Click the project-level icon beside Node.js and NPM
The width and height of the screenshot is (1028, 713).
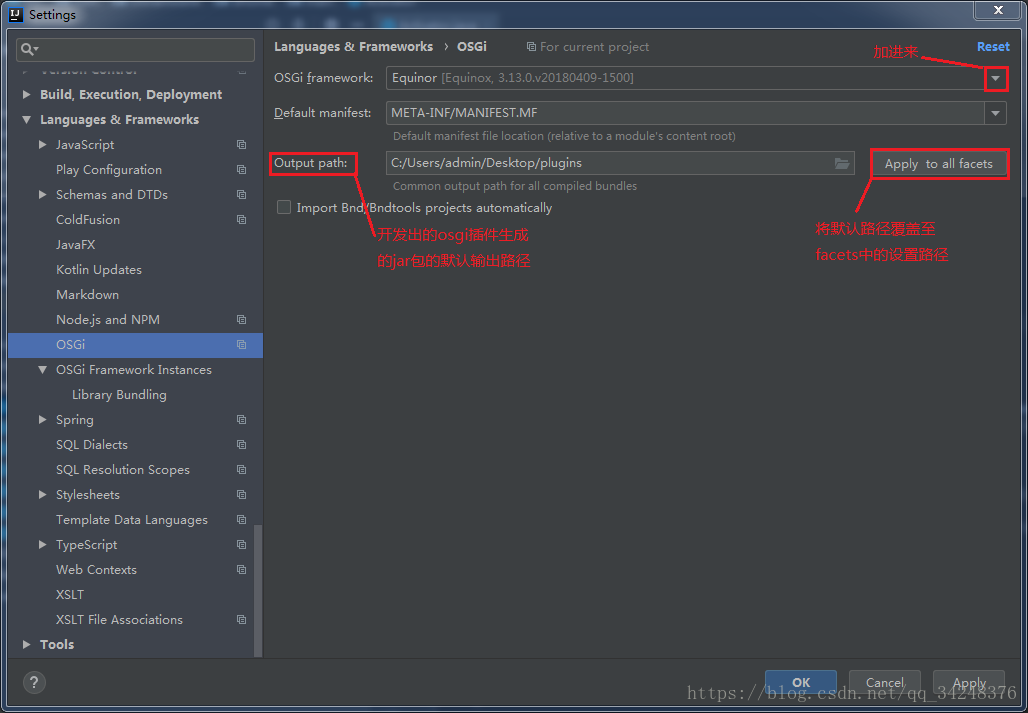pyautogui.click(x=241, y=320)
